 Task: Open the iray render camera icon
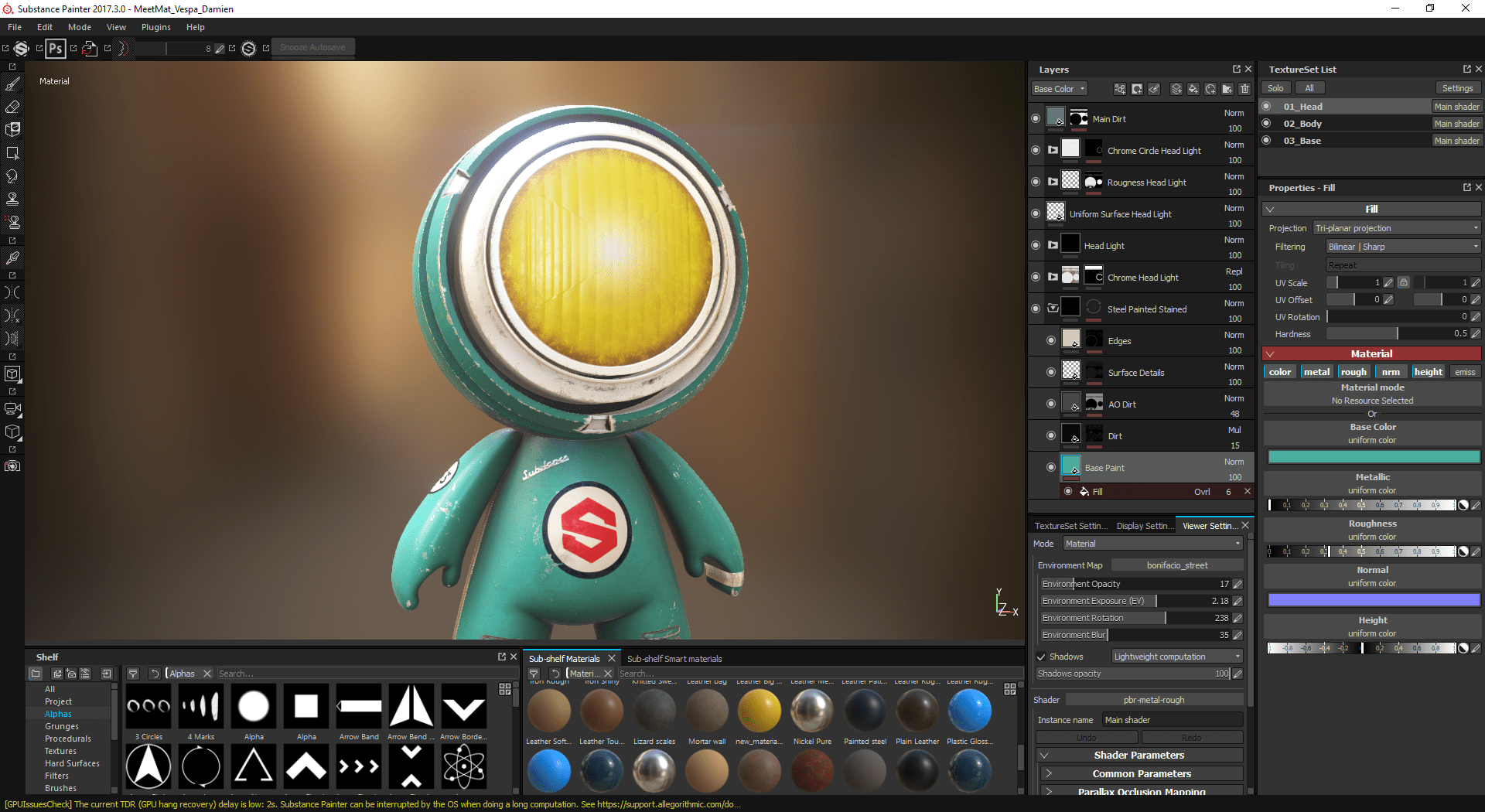[x=12, y=466]
